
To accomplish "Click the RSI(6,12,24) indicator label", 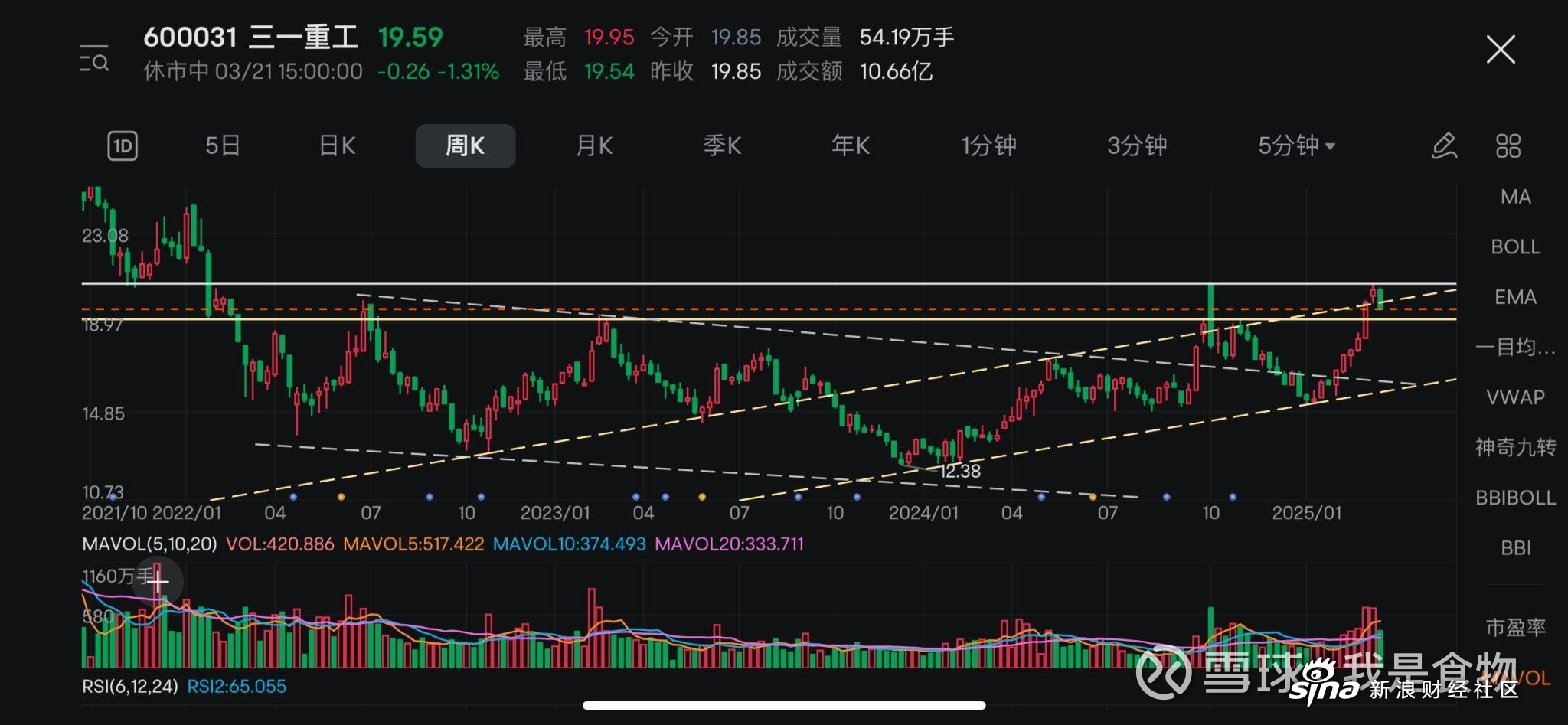I will [130, 687].
